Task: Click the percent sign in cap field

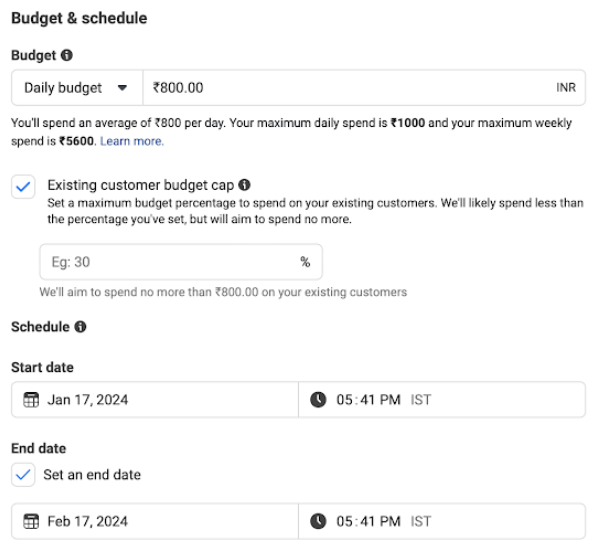Action: point(305,262)
